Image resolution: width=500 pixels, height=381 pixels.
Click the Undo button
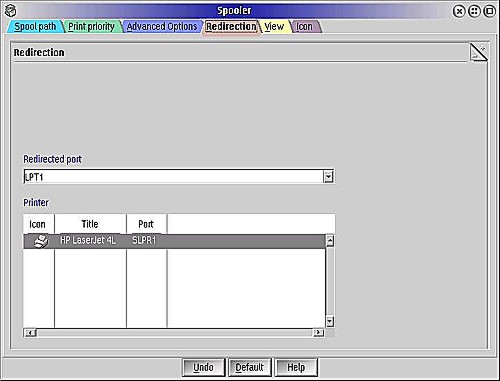(203, 367)
